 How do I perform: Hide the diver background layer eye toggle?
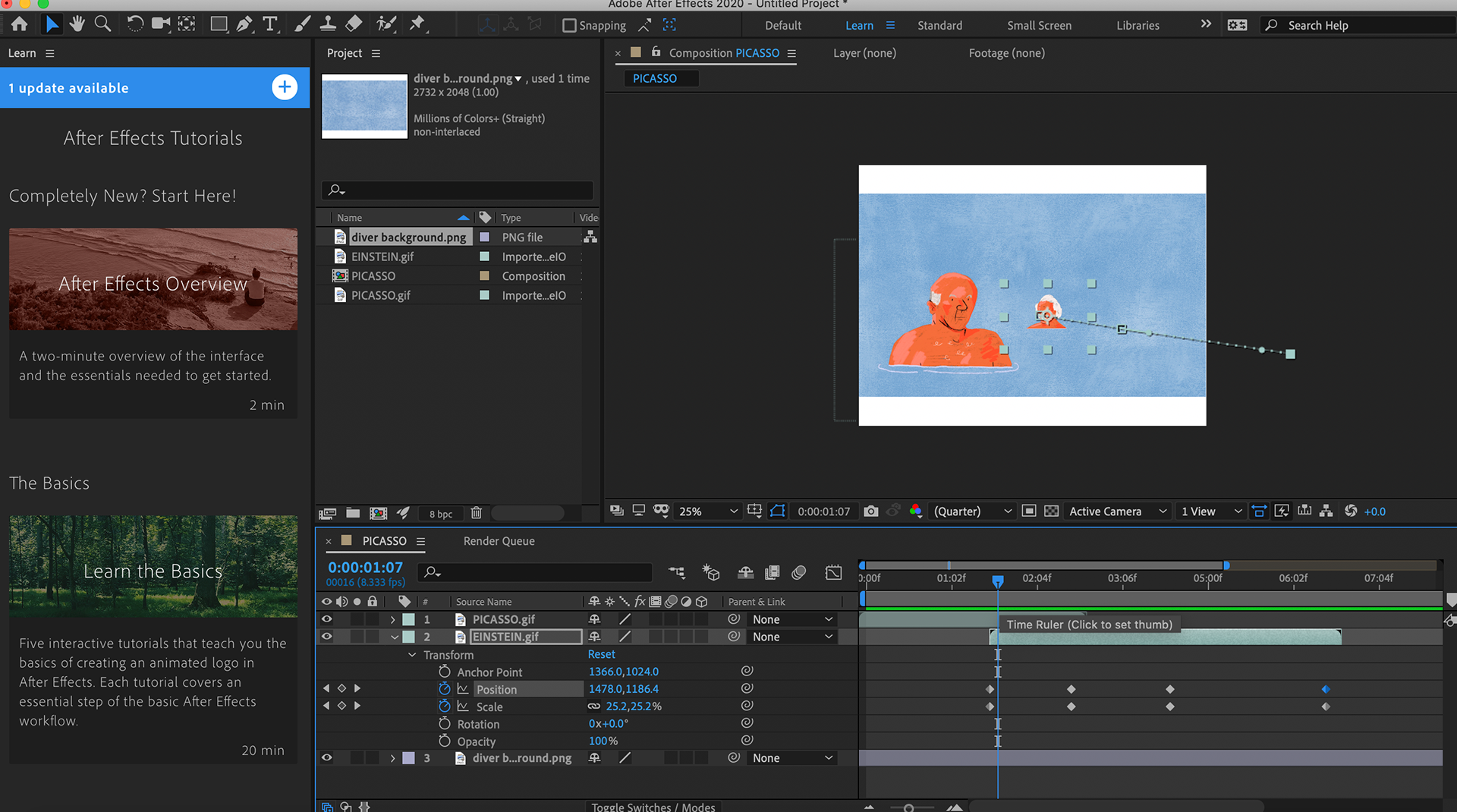click(x=327, y=757)
